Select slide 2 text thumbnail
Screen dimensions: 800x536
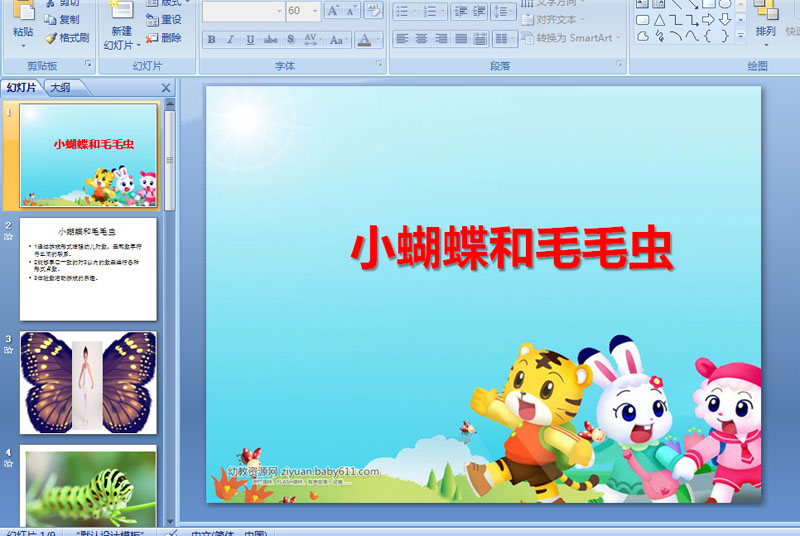(88, 269)
